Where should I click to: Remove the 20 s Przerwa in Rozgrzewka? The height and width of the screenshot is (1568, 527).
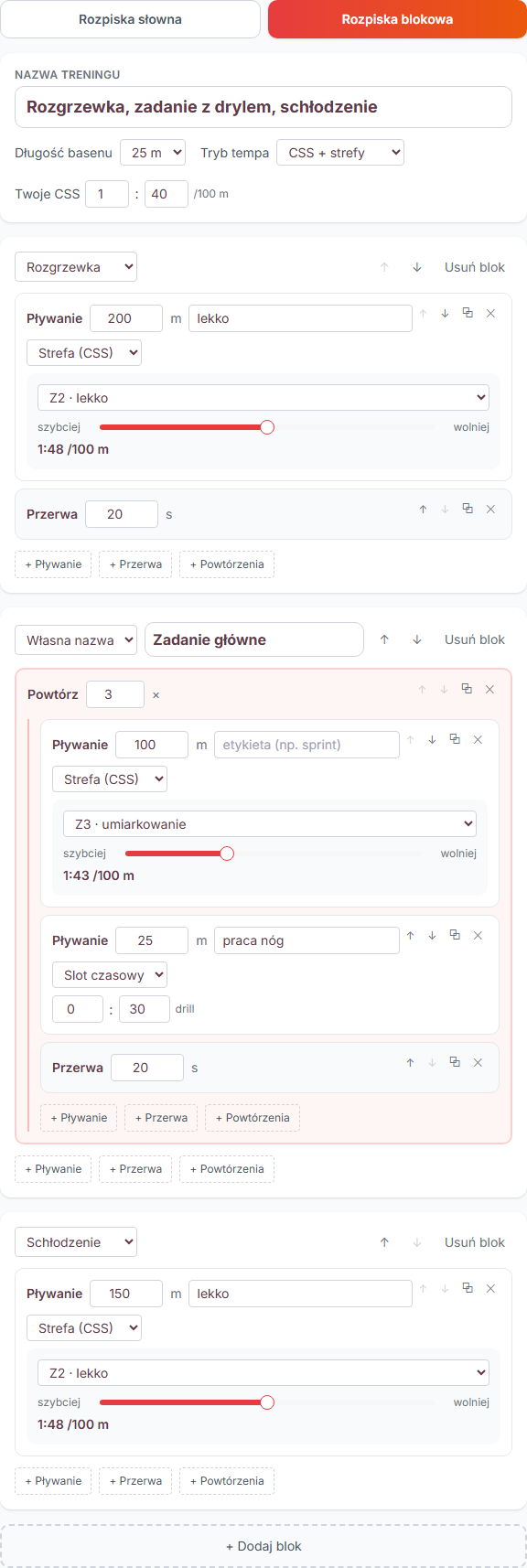(490, 509)
